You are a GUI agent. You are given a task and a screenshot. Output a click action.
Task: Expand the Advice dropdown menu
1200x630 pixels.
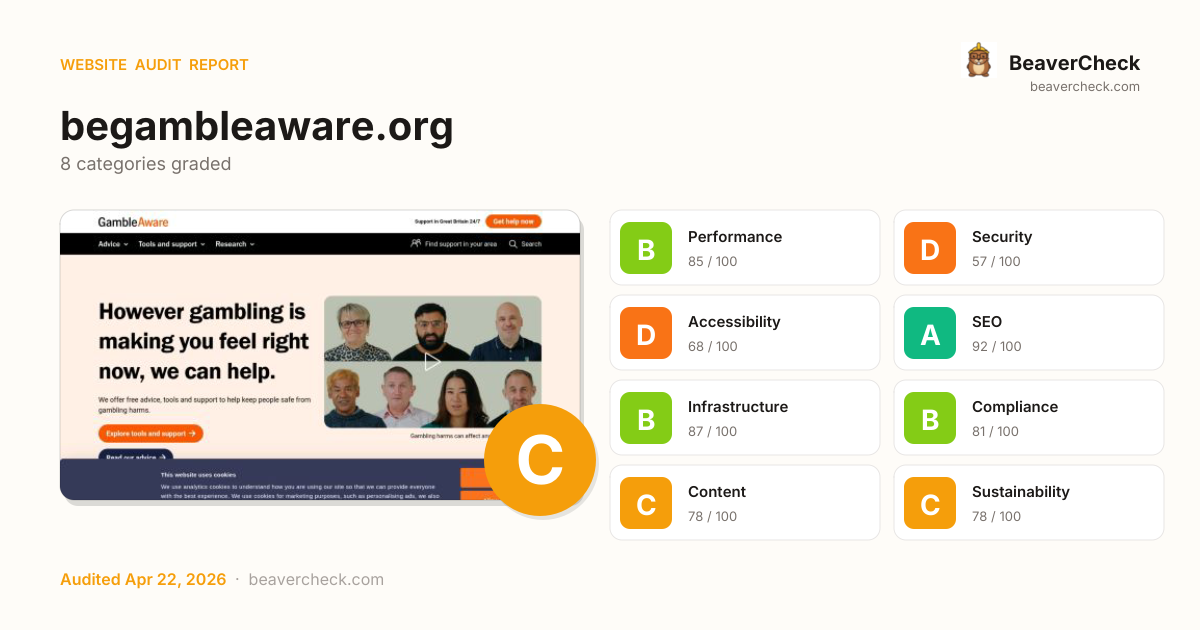113,244
